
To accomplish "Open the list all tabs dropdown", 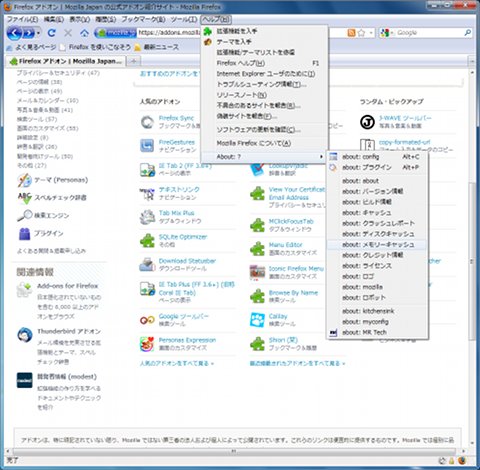I will click(x=472, y=61).
